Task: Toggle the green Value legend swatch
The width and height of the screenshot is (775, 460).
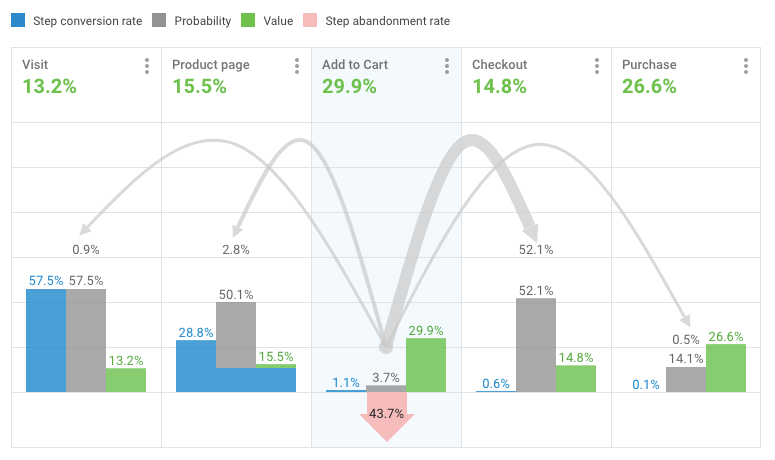Action: (248, 20)
